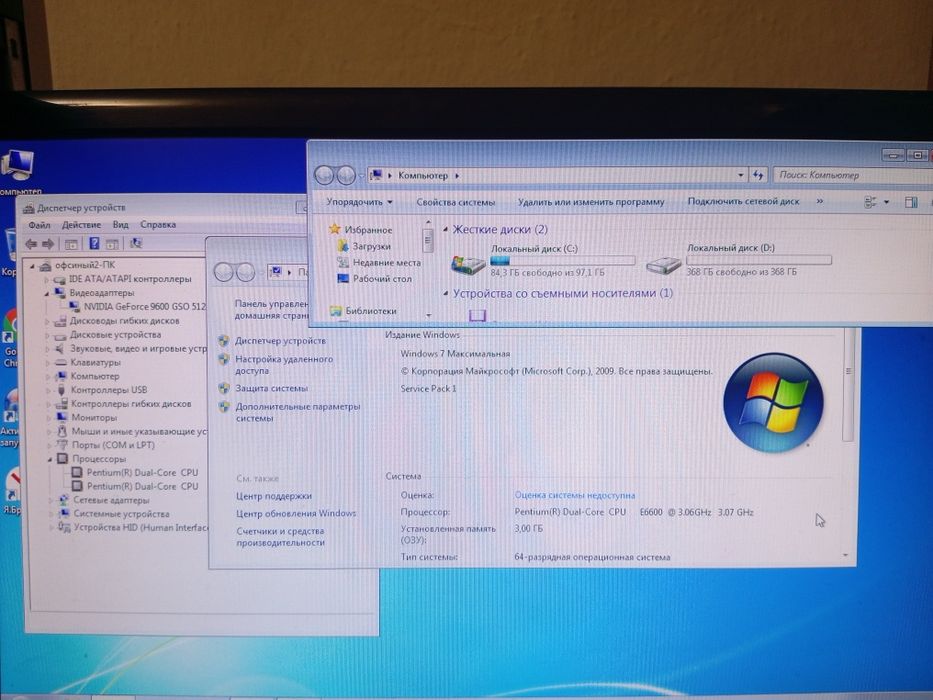Collapse the Видеоадаптеры node

coord(47,293)
